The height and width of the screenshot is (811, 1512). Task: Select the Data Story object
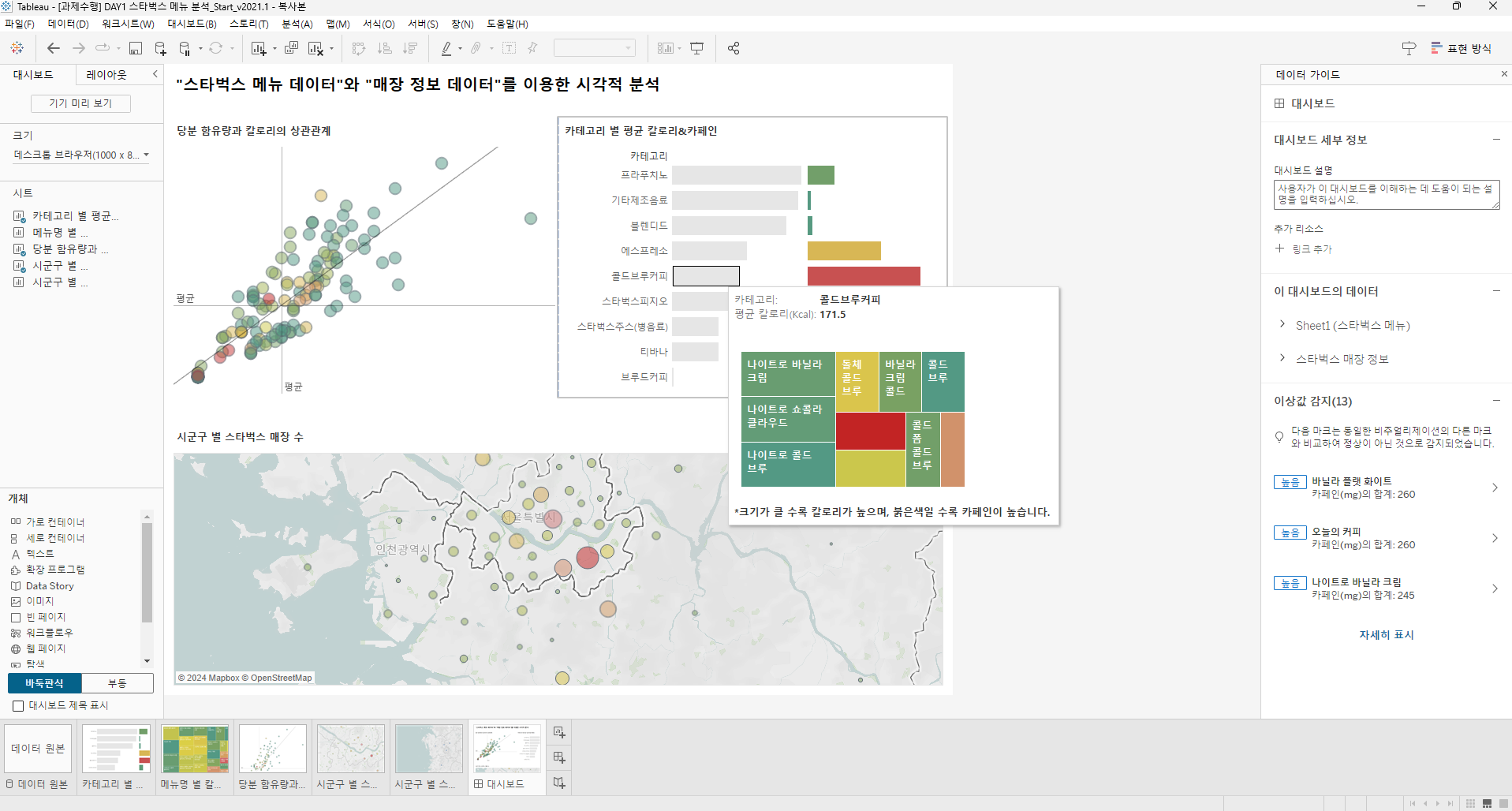point(50,585)
